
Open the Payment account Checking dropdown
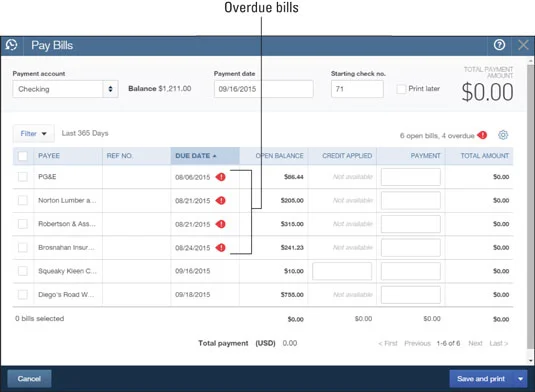click(x=66, y=89)
